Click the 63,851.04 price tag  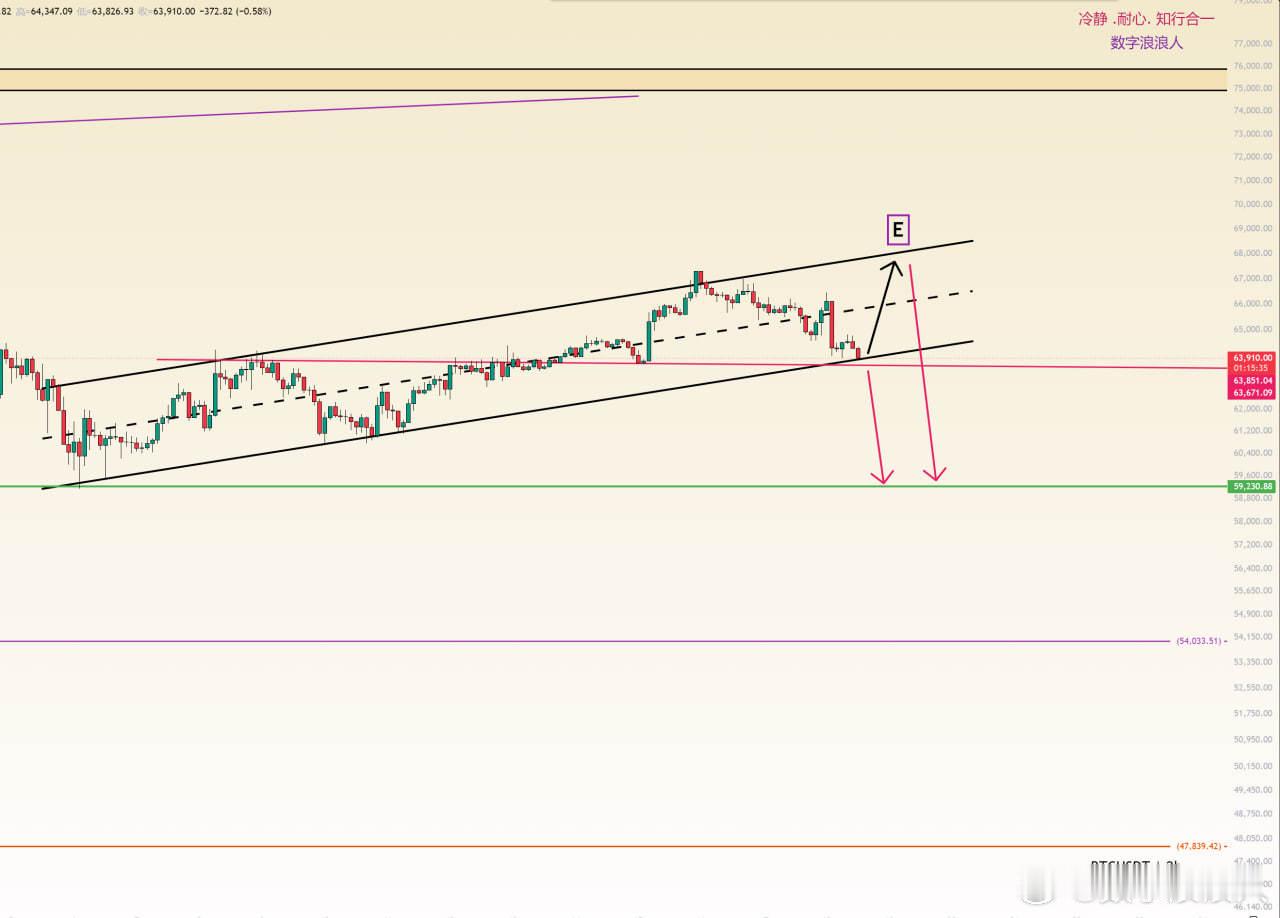pos(1253,381)
